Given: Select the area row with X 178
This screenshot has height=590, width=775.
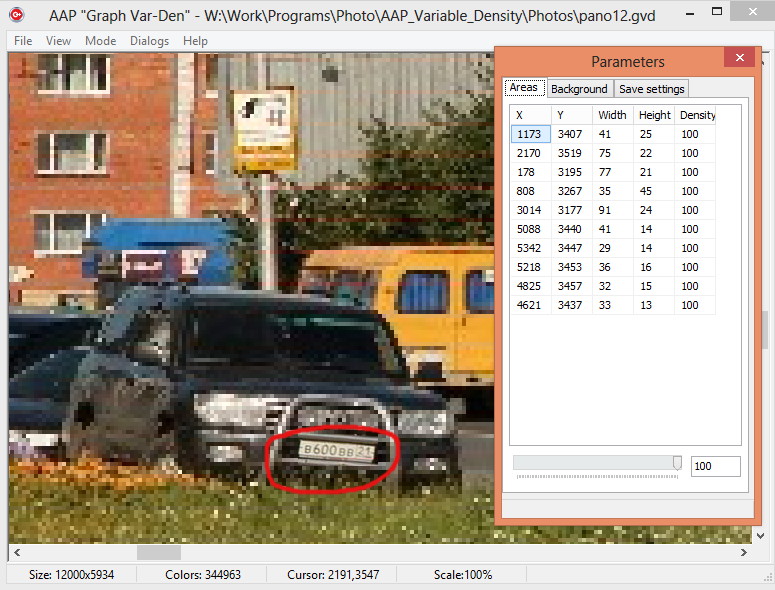Looking at the screenshot, I should 613,172.
